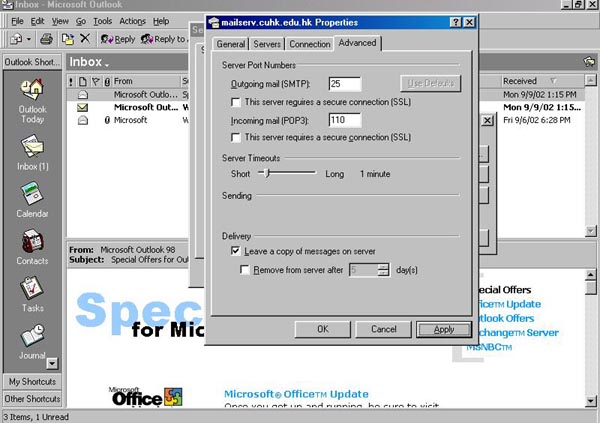Close the background dialog with X button

click(x=487, y=121)
